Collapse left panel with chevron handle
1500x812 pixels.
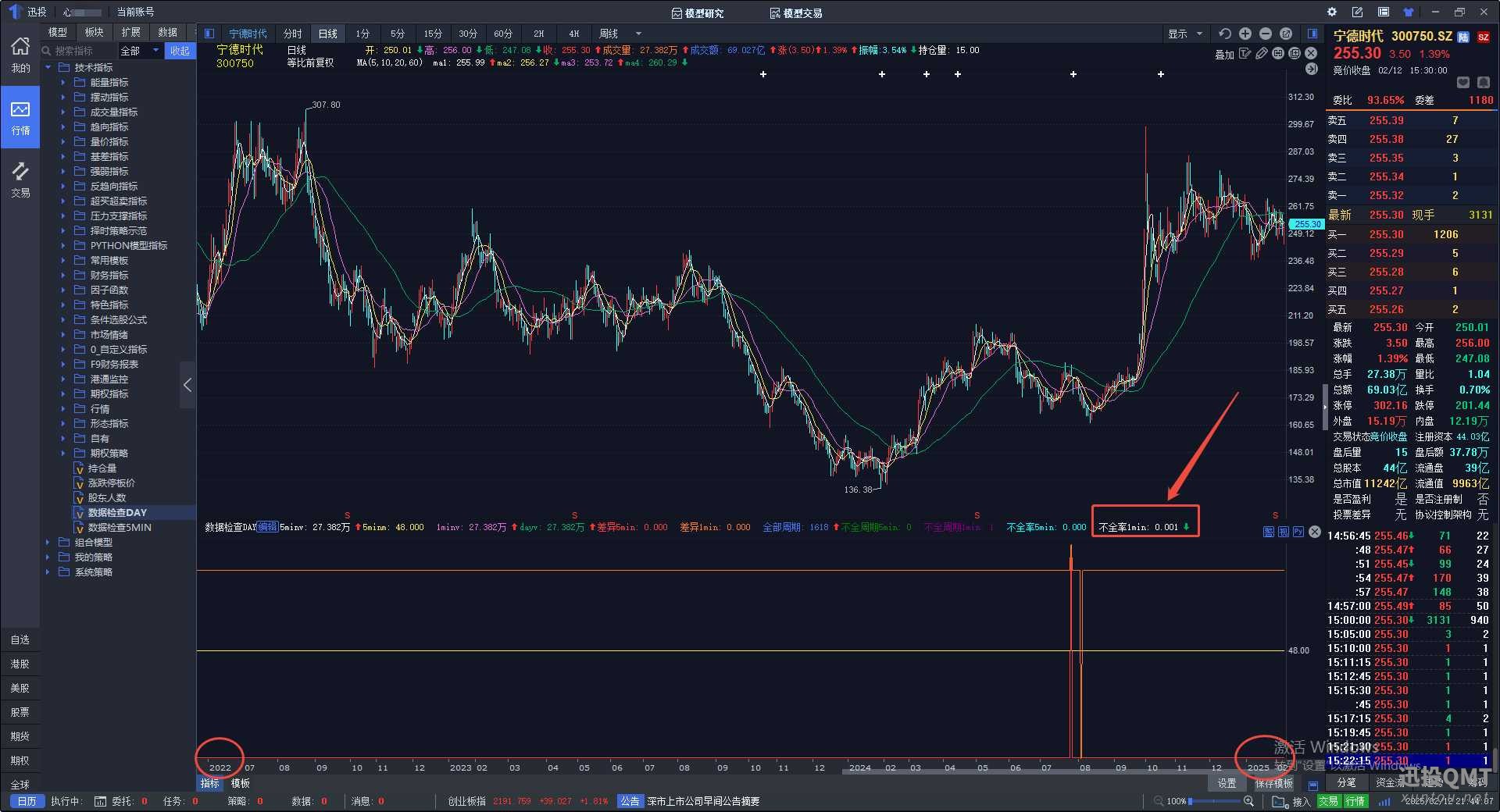point(187,385)
